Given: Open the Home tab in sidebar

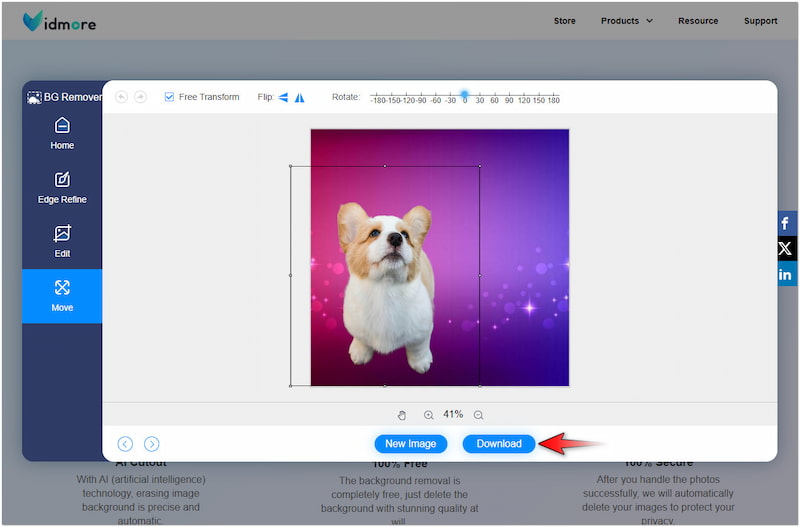Looking at the screenshot, I should pos(62,134).
